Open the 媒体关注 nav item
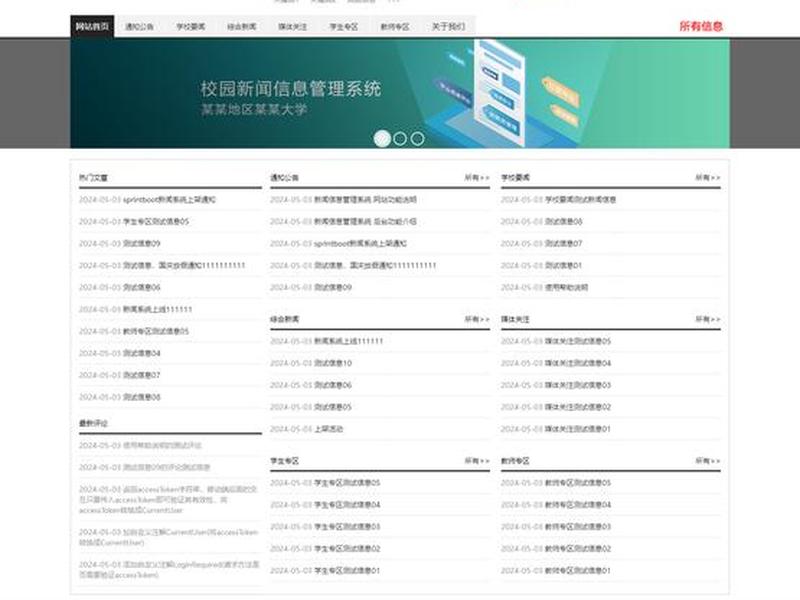Image resolution: width=800 pixels, height=600 pixels. coord(292,27)
